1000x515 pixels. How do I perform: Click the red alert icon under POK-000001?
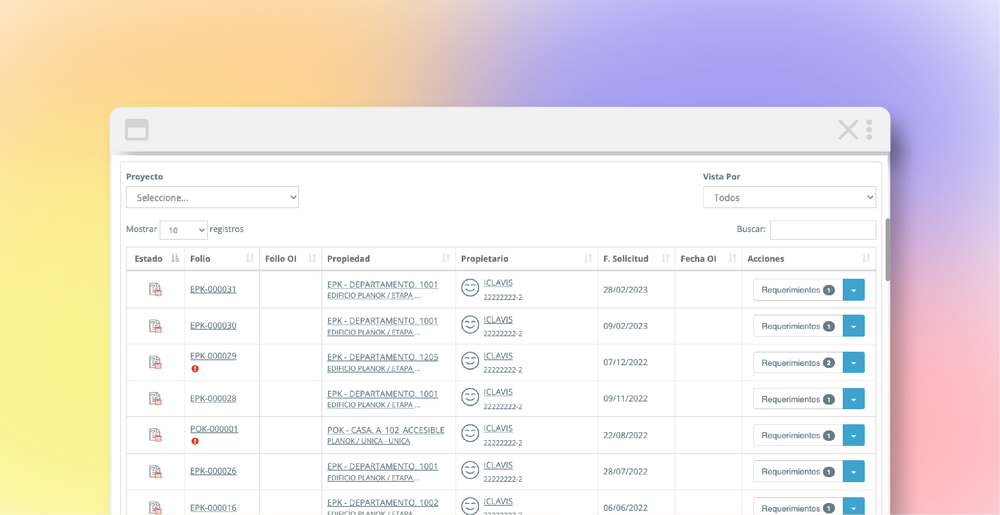(x=195, y=441)
